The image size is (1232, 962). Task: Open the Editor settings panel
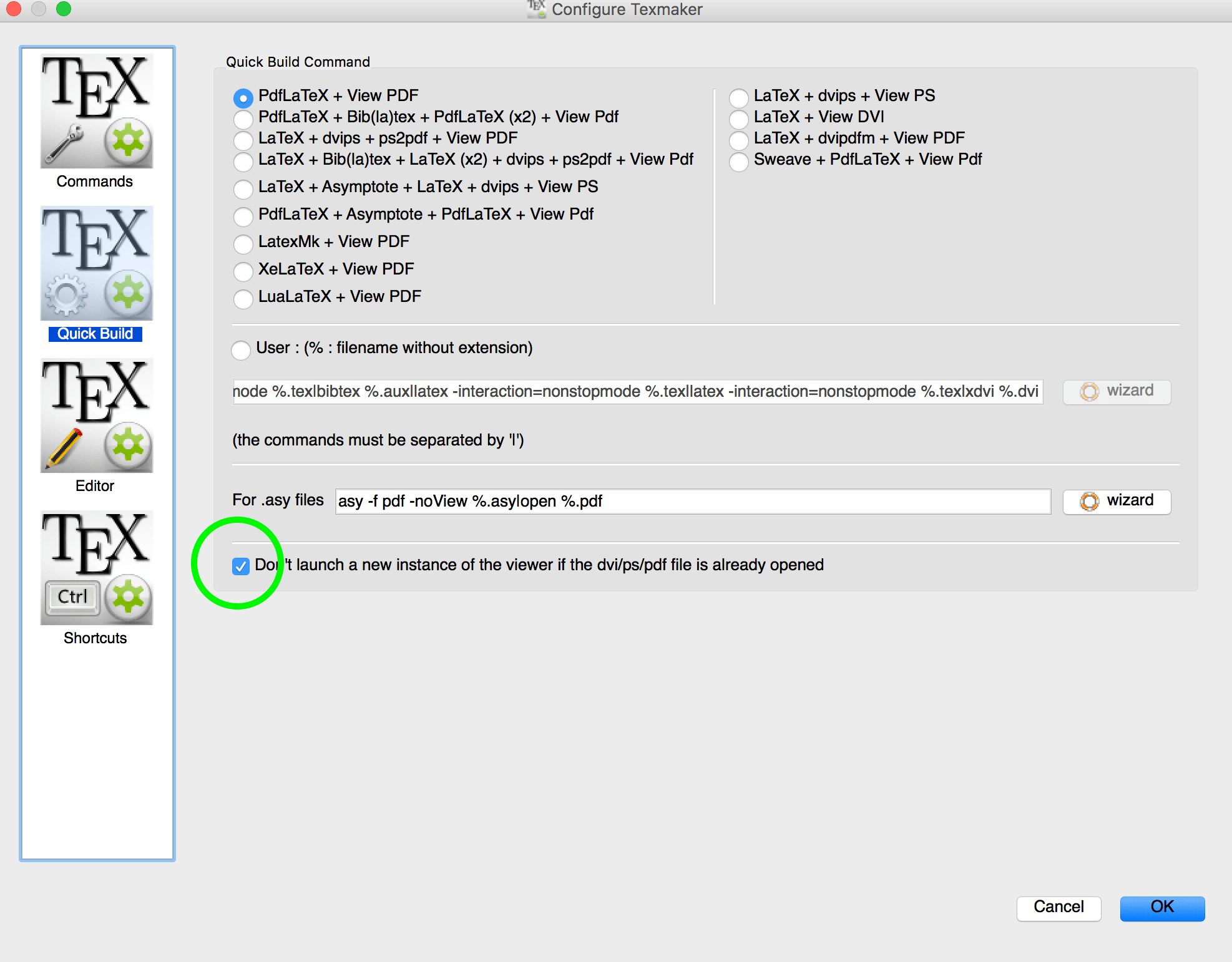(x=95, y=415)
